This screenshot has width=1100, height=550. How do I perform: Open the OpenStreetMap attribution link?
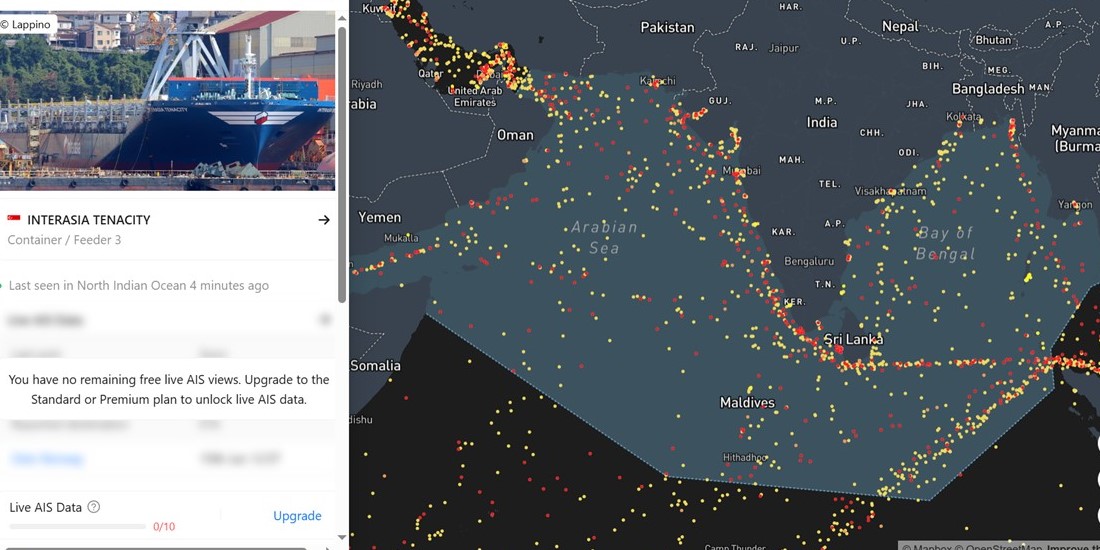coord(1000,546)
